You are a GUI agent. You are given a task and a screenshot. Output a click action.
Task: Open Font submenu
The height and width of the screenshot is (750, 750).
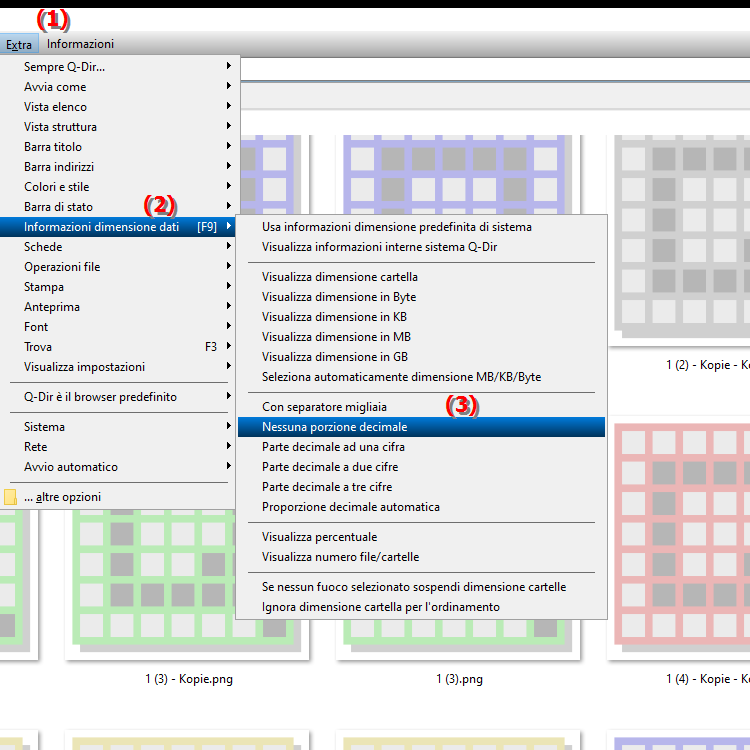click(118, 327)
